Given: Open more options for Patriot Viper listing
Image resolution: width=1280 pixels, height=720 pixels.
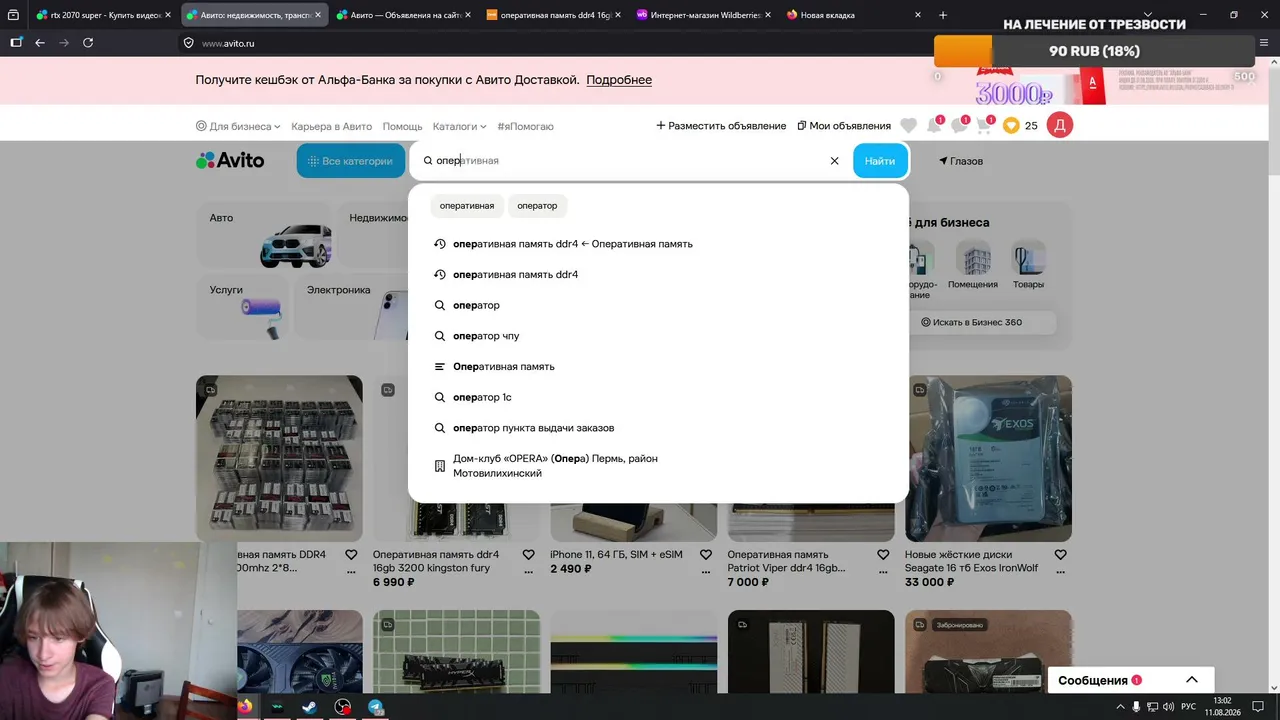Looking at the screenshot, I should (883, 573).
